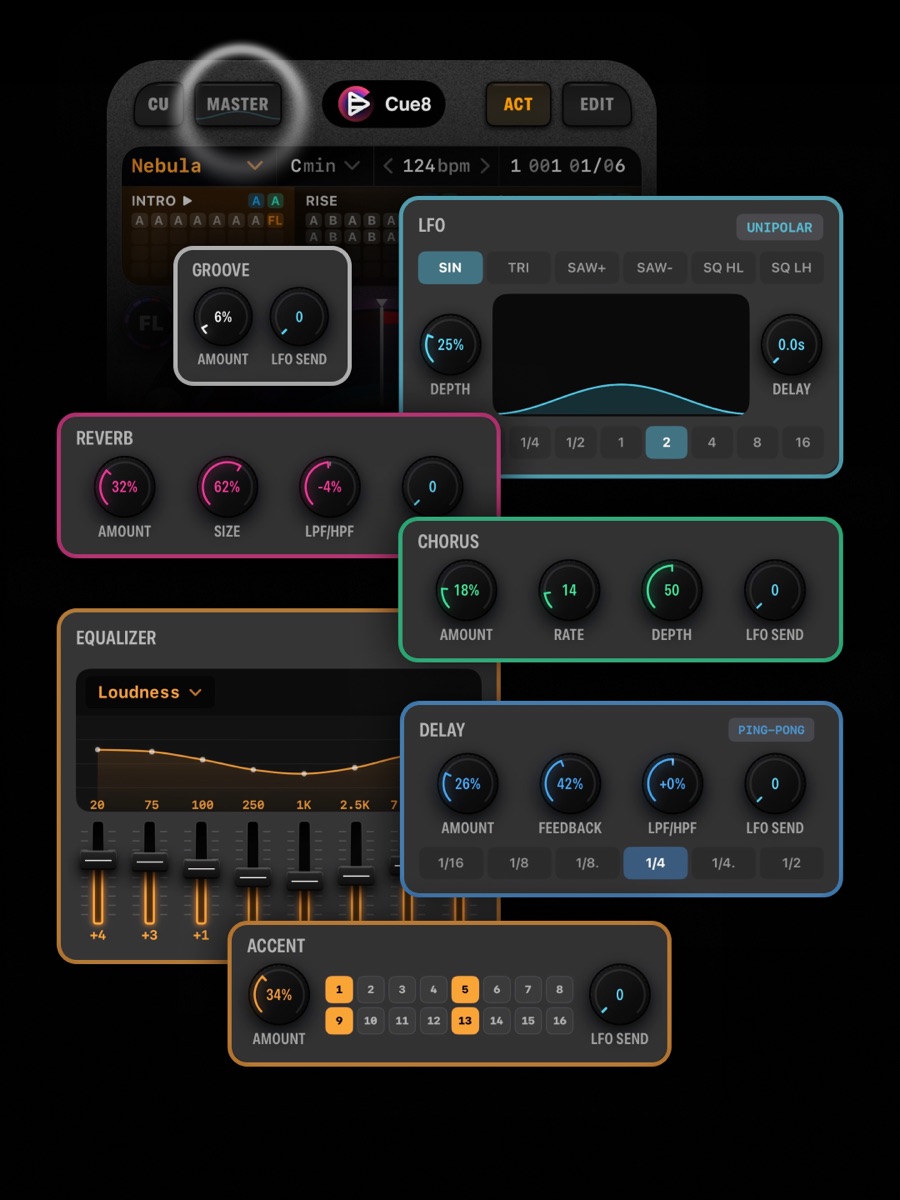This screenshot has height=1200, width=900.
Task: Click the Delay AMOUNT knob
Action: click(468, 784)
